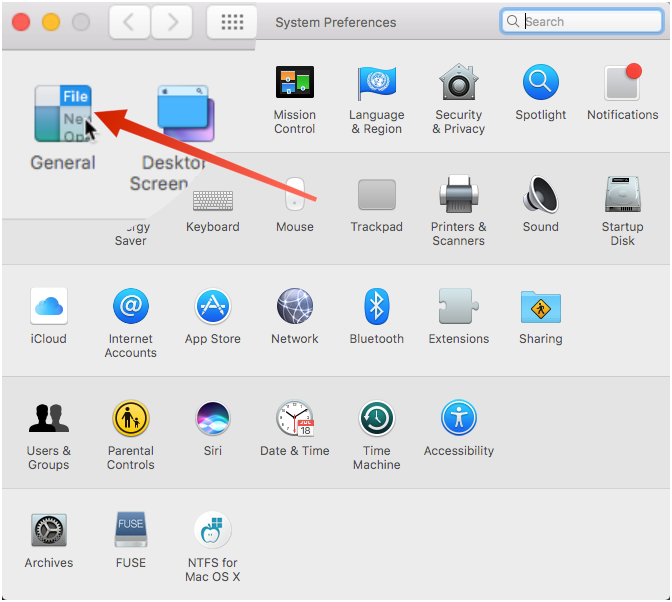Click the forward navigation arrow
The width and height of the screenshot is (672, 602).
pyautogui.click(x=172, y=22)
